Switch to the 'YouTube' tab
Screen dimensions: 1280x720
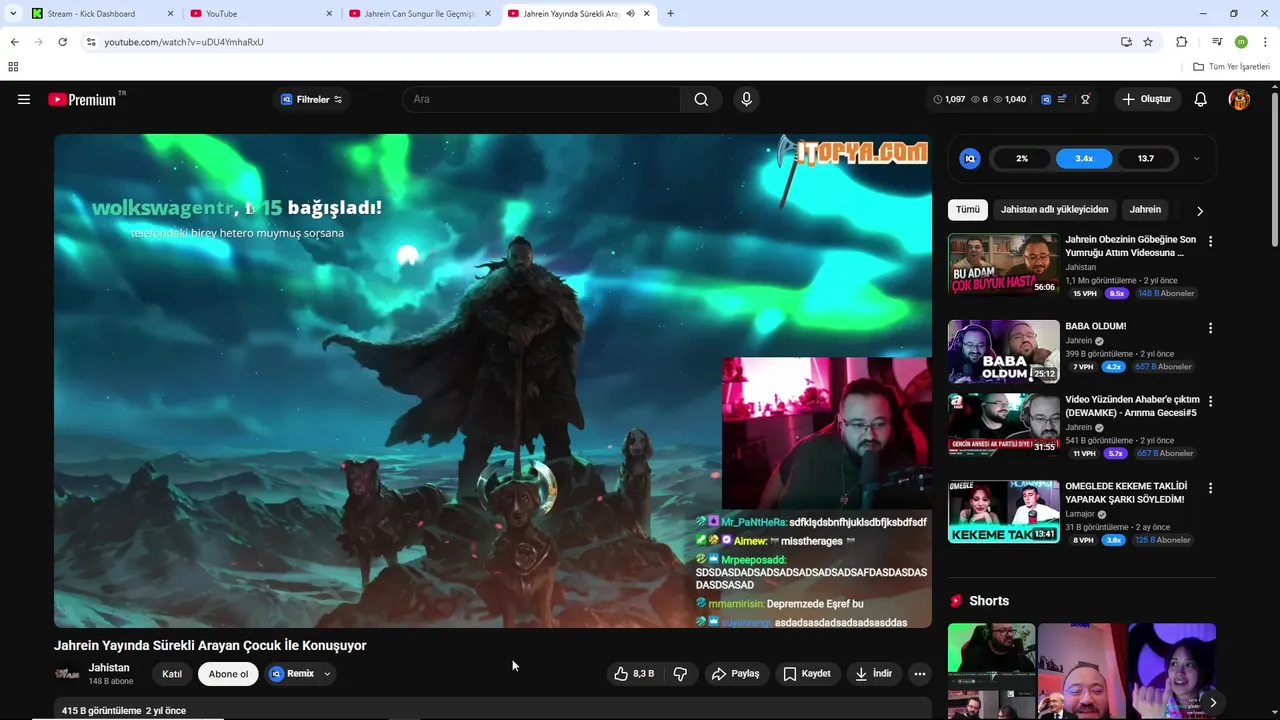pyautogui.click(x=261, y=14)
